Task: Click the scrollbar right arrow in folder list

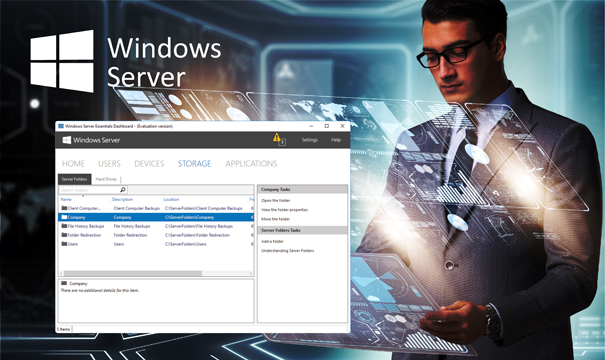Action: [x=251, y=273]
